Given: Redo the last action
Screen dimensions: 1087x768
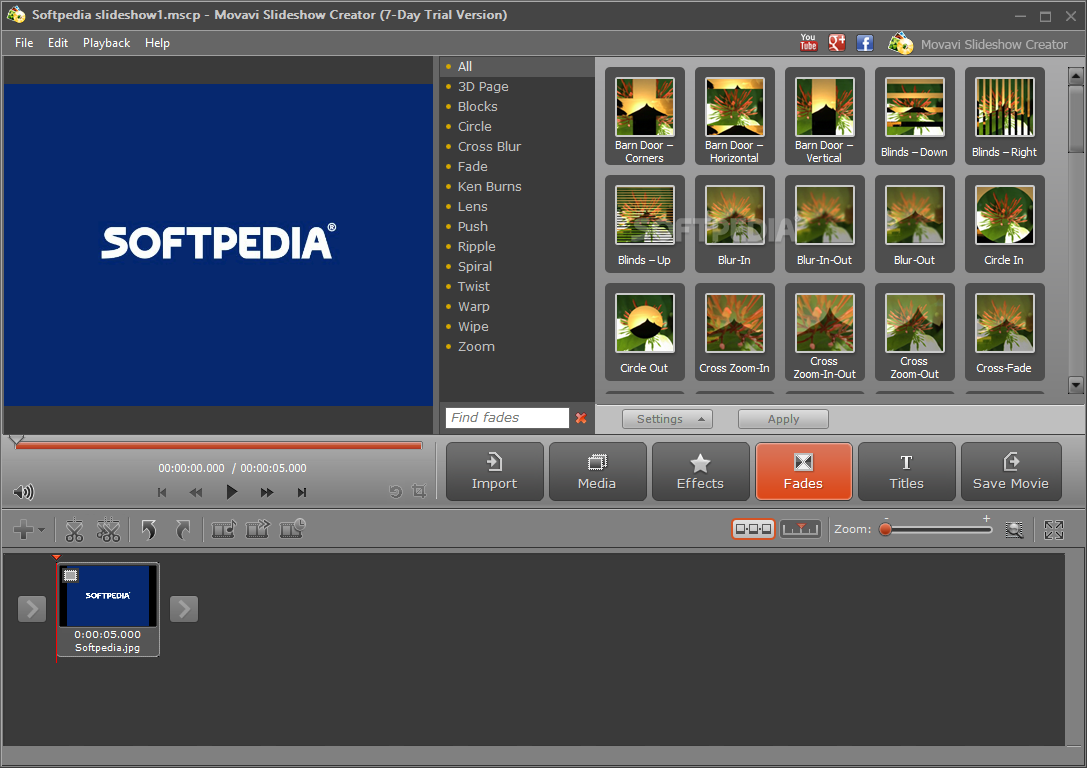Looking at the screenshot, I should coord(182,530).
